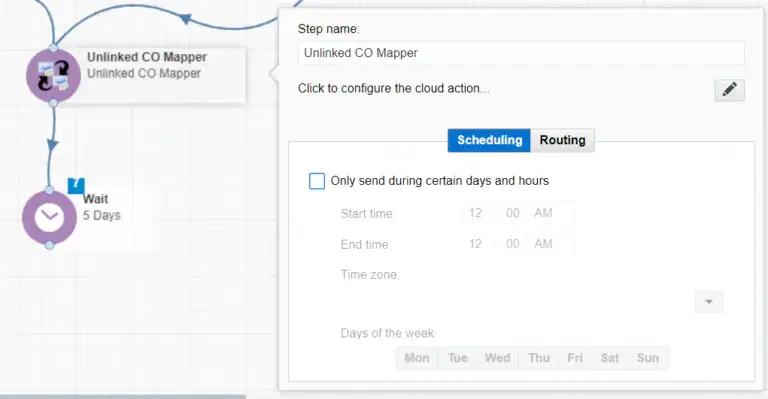Click the Step name input field
The width and height of the screenshot is (768, 399).
[521, 53]
